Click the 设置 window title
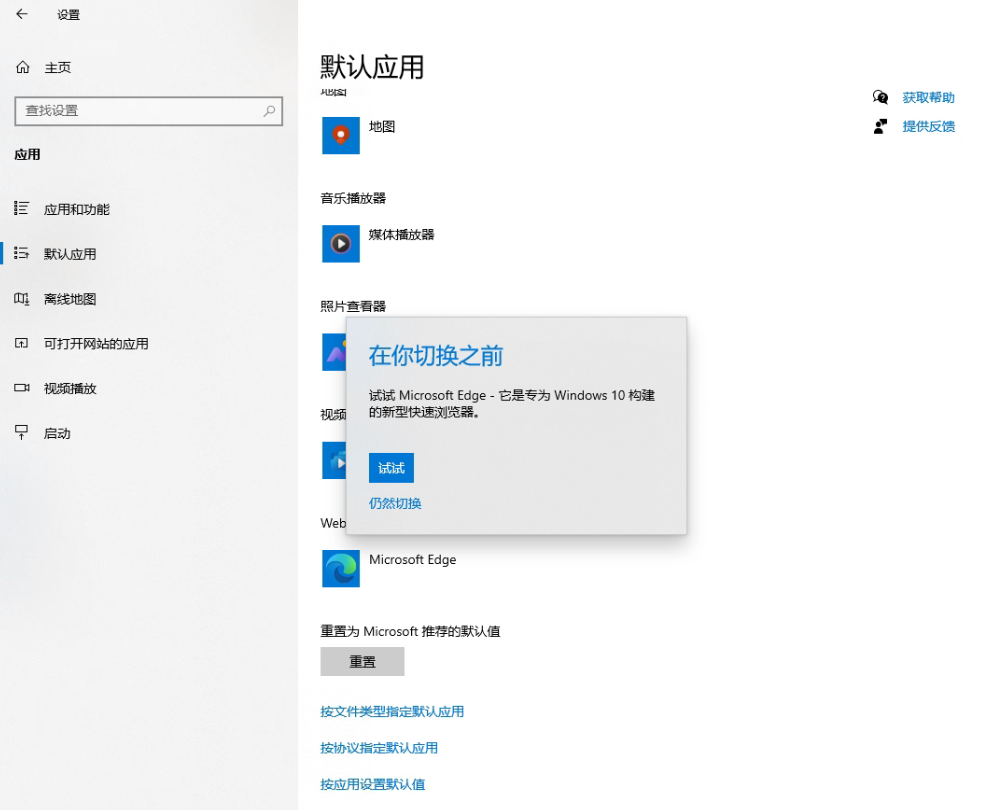This screenshot has width=982, height=810. coord(69,14)
